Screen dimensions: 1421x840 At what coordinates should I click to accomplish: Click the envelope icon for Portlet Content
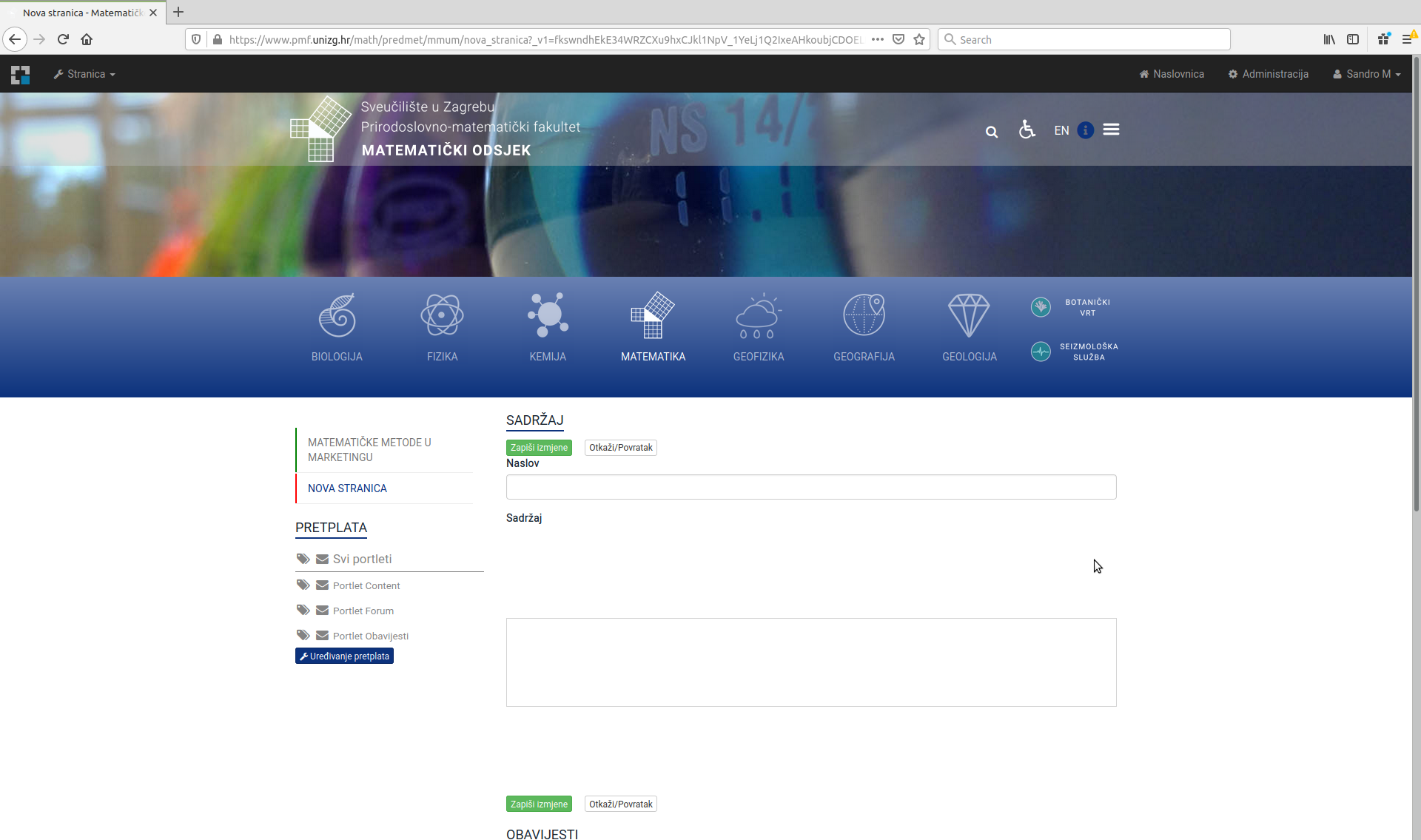322,585
